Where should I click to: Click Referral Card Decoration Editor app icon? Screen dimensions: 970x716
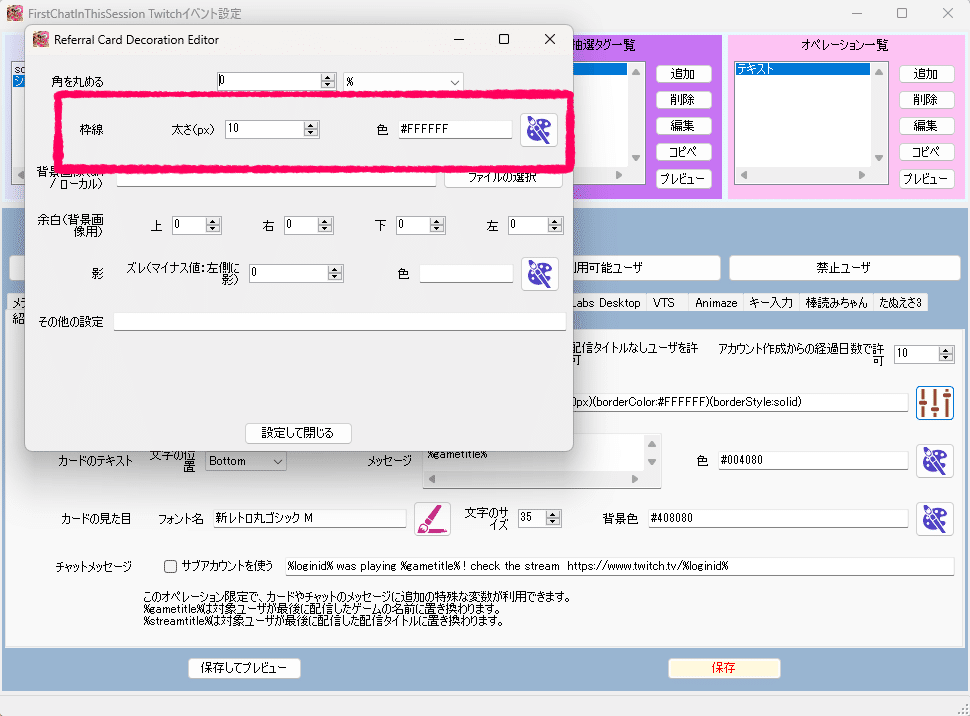41,40
